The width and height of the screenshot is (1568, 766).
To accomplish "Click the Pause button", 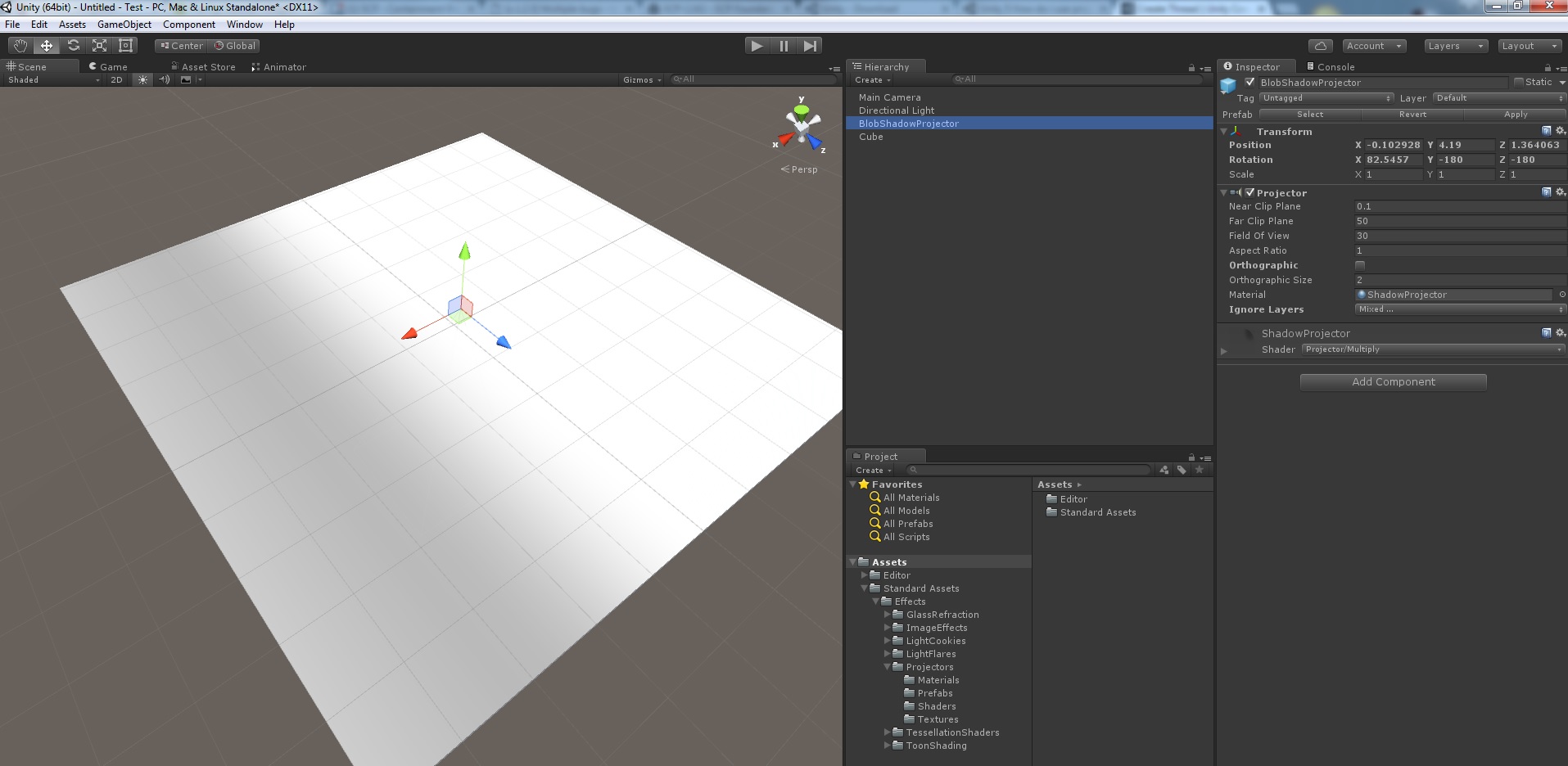I will click(784, 46).
